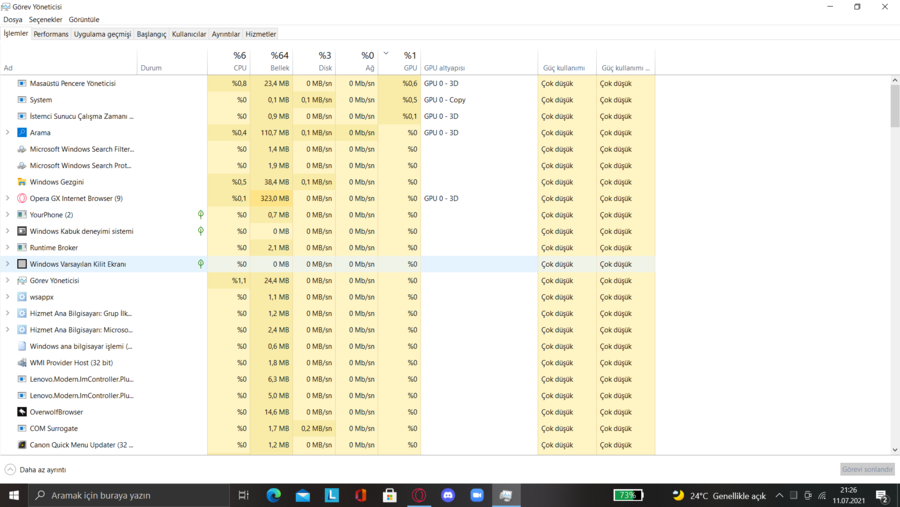
Task: Show hidden system tray icons chevron
Action: pyautogui.click(x=779, y=495)
